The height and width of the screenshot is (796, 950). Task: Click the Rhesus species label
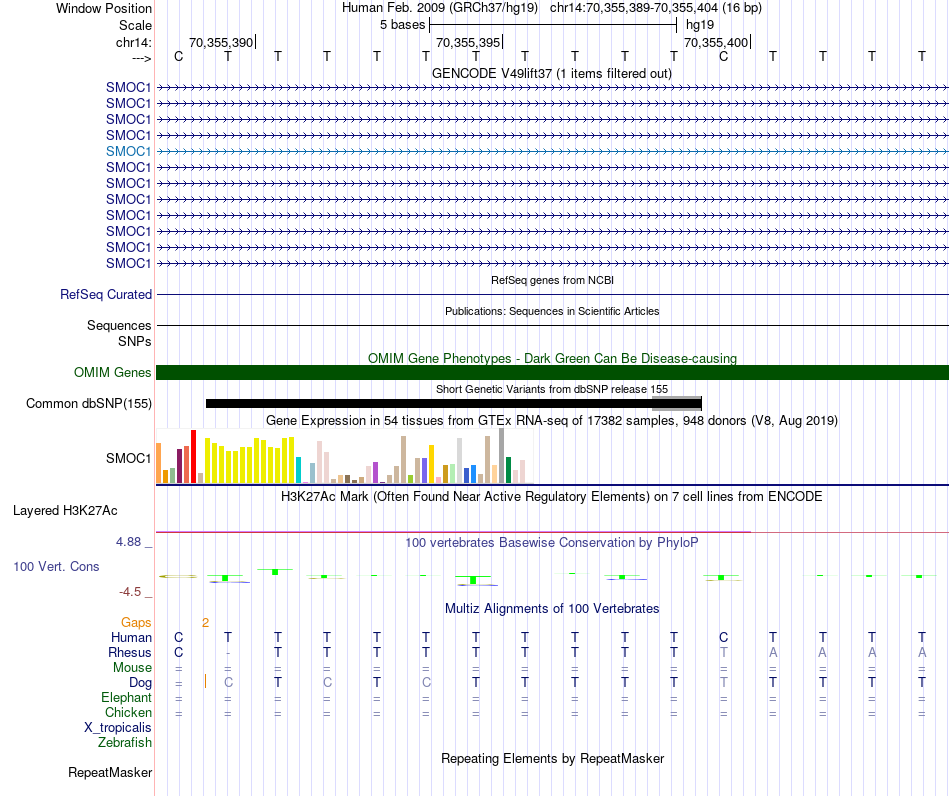tap(130, 653)
